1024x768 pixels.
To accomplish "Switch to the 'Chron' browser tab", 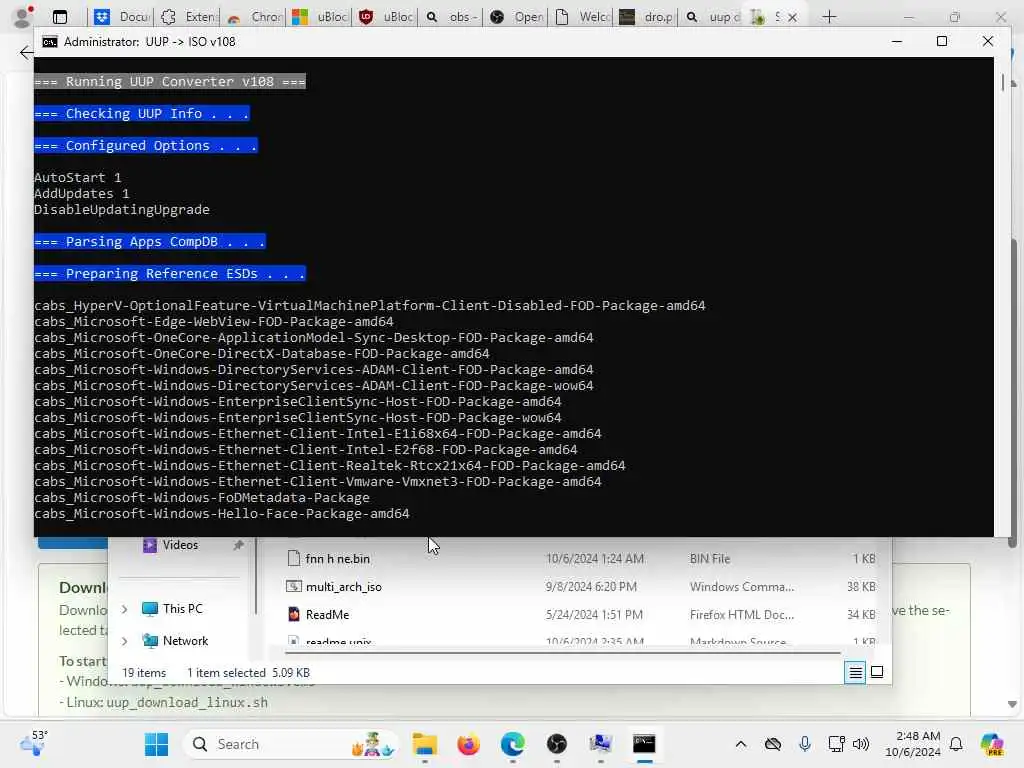I will point(253,17).
